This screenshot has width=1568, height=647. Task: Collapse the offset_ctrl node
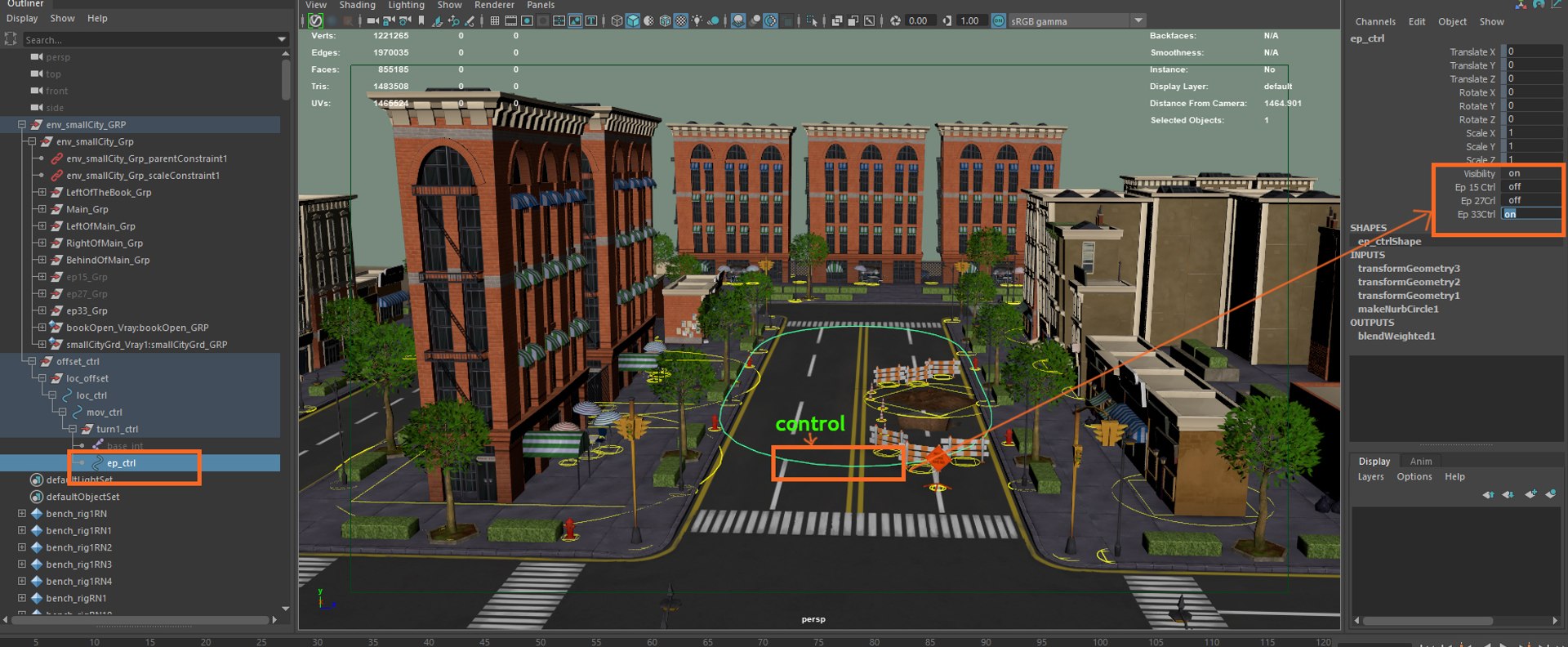point(32,362)
